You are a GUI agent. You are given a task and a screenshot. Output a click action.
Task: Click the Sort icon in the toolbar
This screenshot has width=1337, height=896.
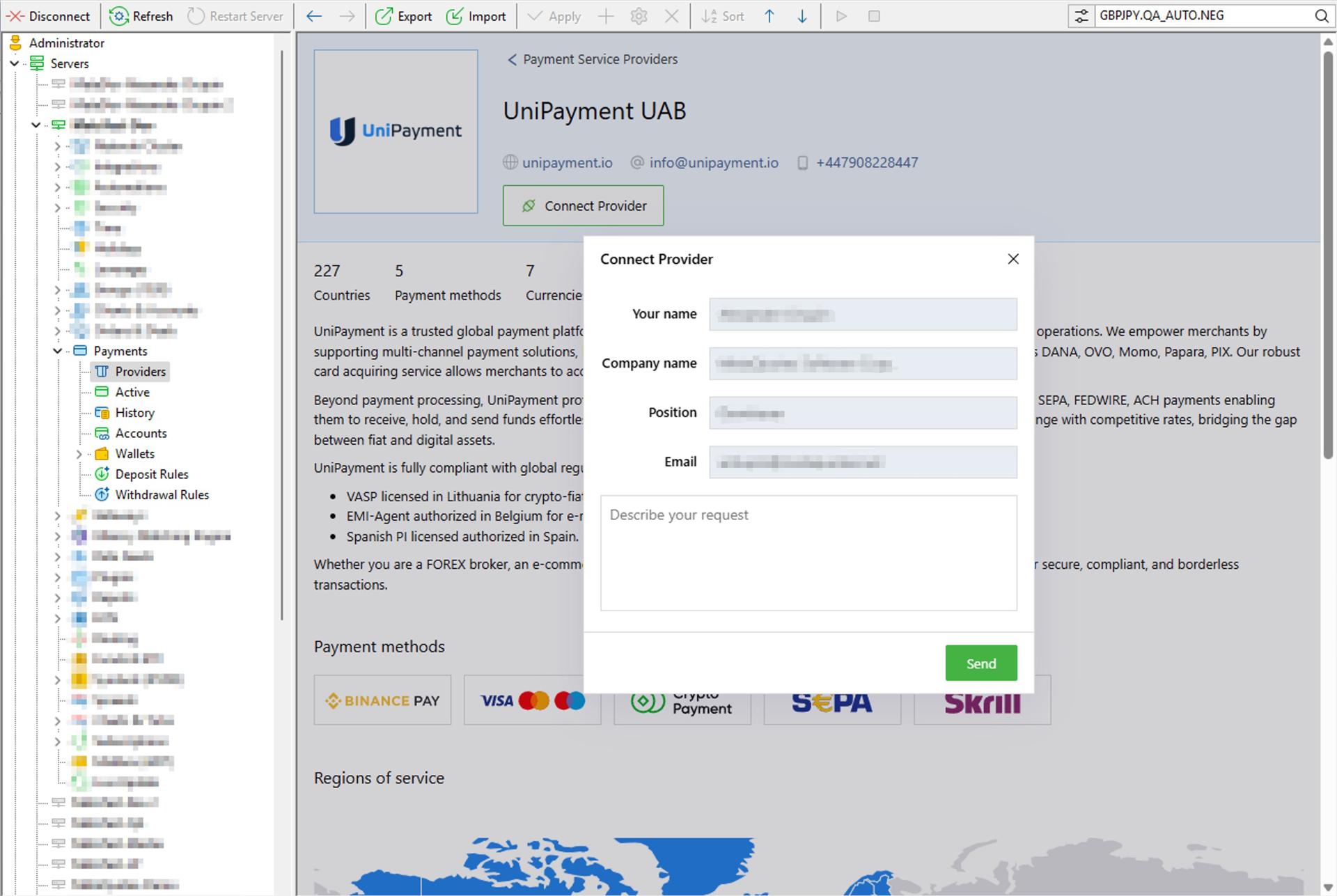[709, 16]
